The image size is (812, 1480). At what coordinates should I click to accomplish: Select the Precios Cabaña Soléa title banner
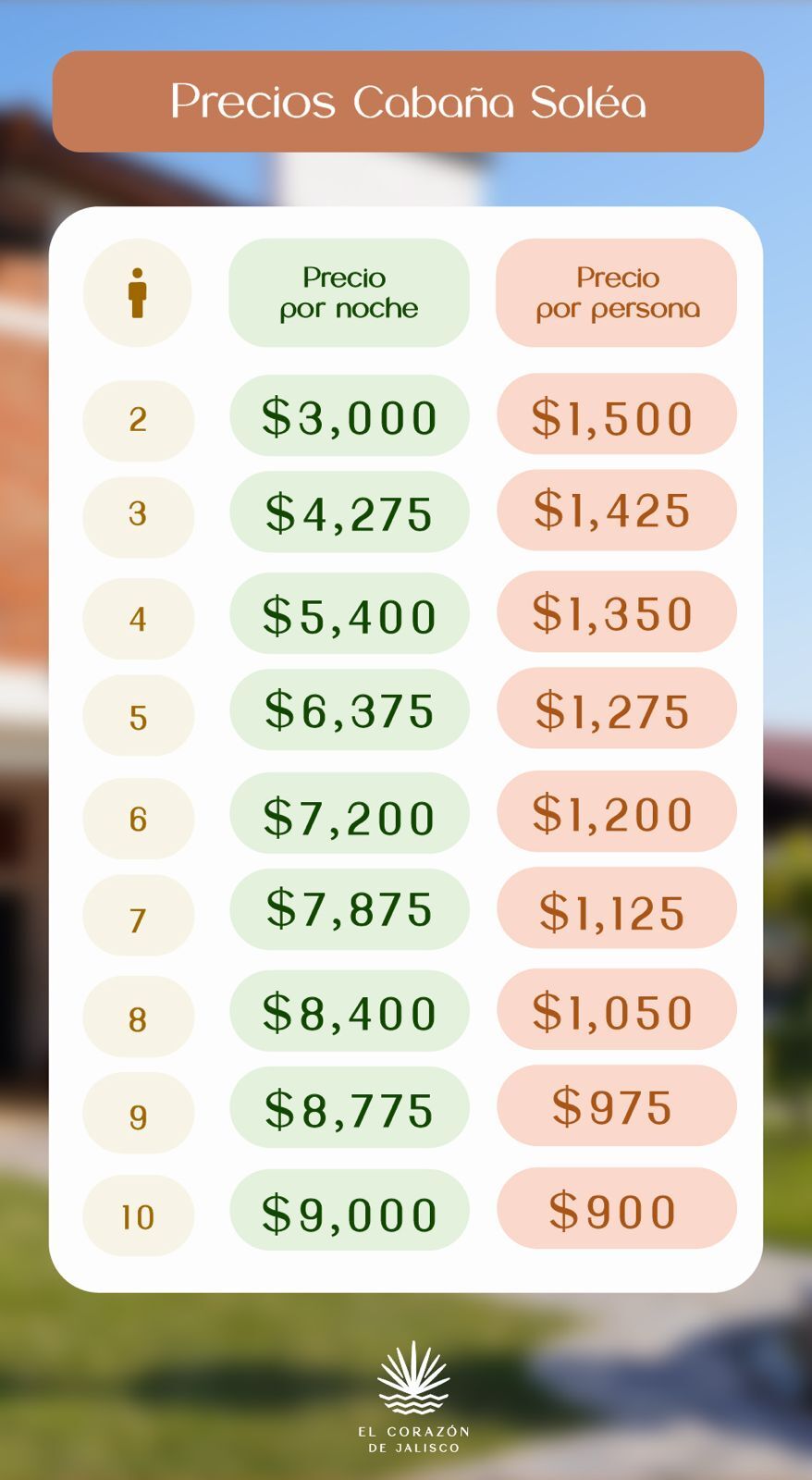tap(408, 102)
